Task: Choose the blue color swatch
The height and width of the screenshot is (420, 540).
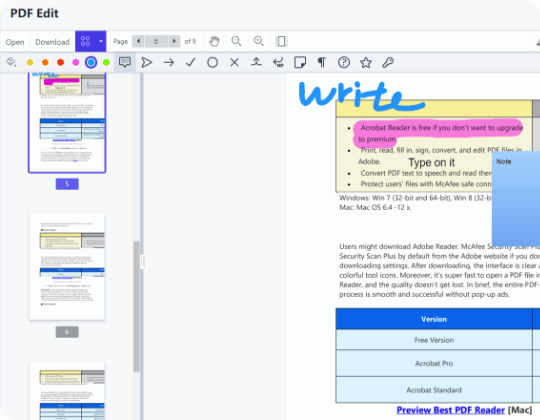Action: pos(91,62)
